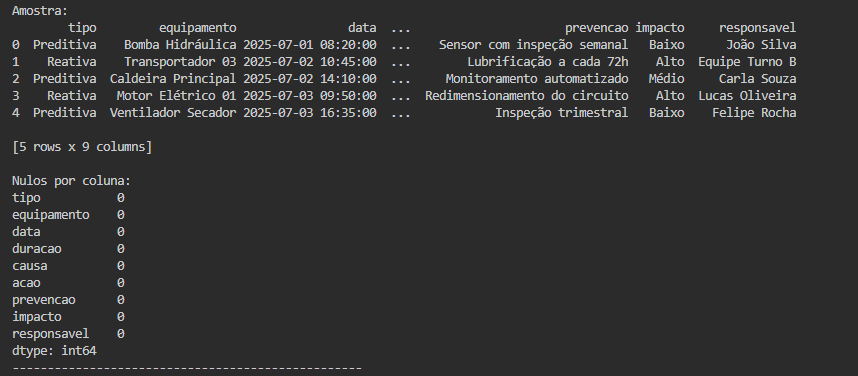Click the '[5 rows x 9 columns]' summary
The image size is (858, 376).
point(82,147)
